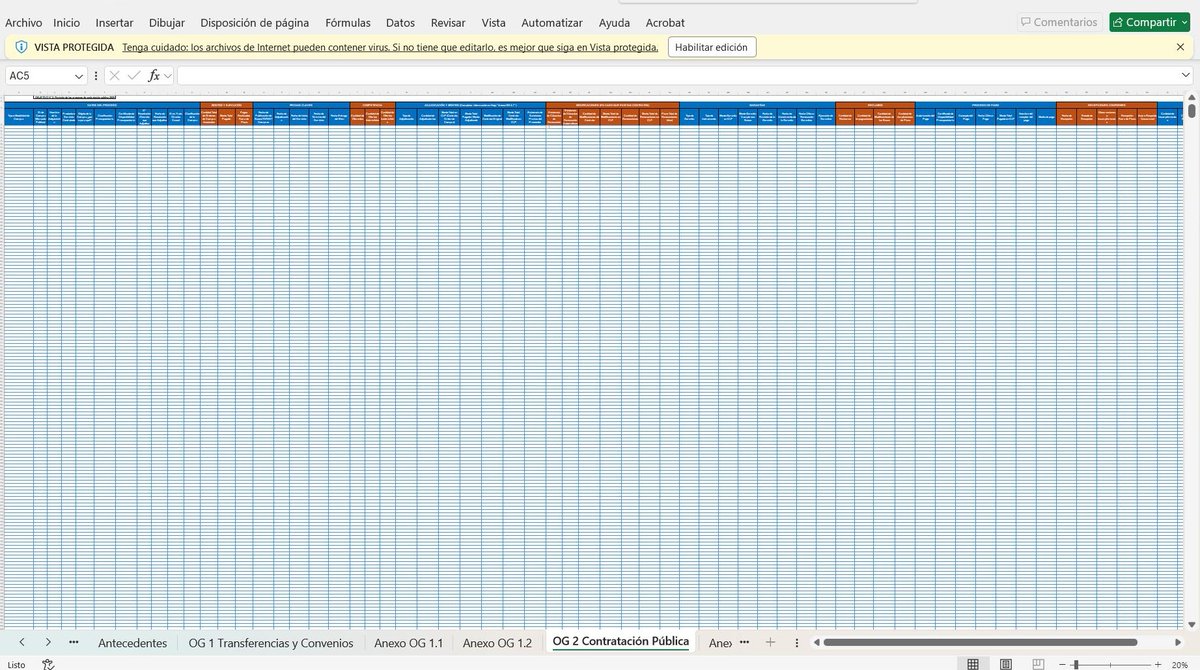This screenshot has height=670, width=1200.
Task: Click Habilitar edición button
Action: click(x=711, y=47)
